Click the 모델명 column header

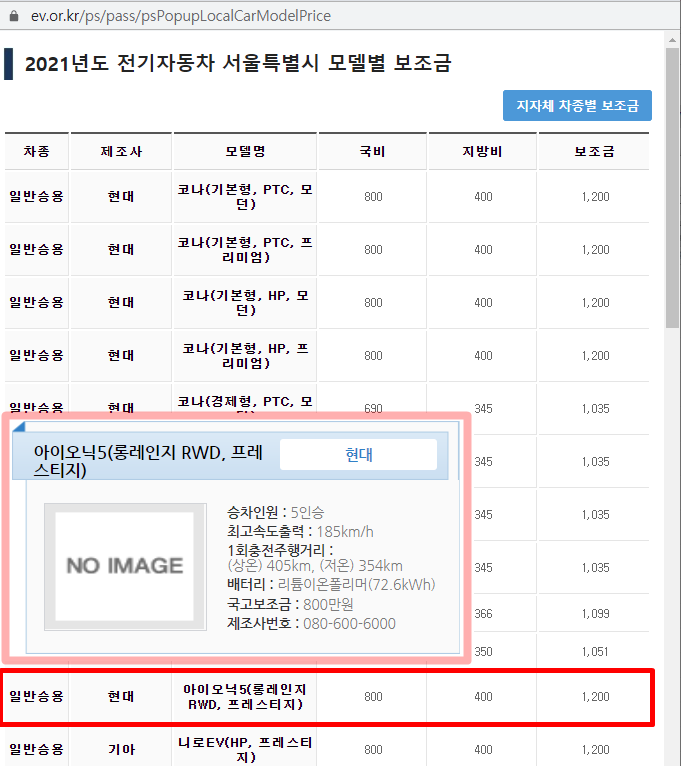pyautogui.click(x=245, y=151)
